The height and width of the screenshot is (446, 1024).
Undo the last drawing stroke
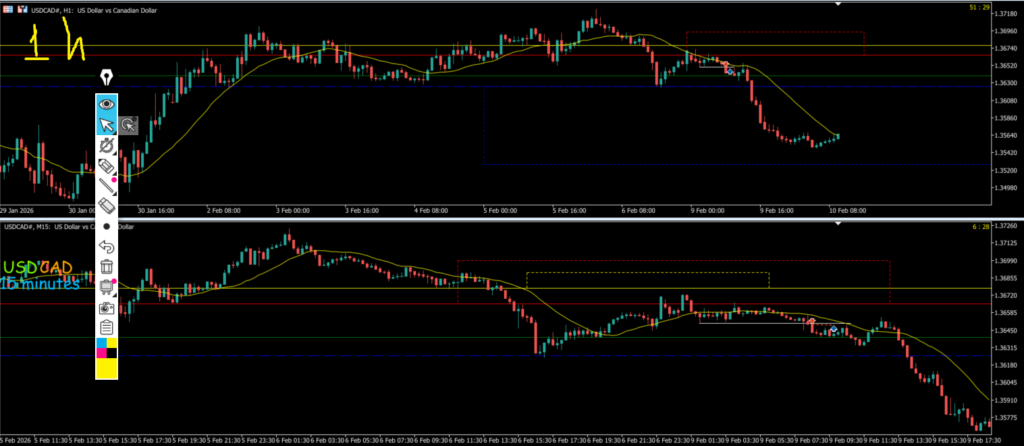tap(106, 246)
